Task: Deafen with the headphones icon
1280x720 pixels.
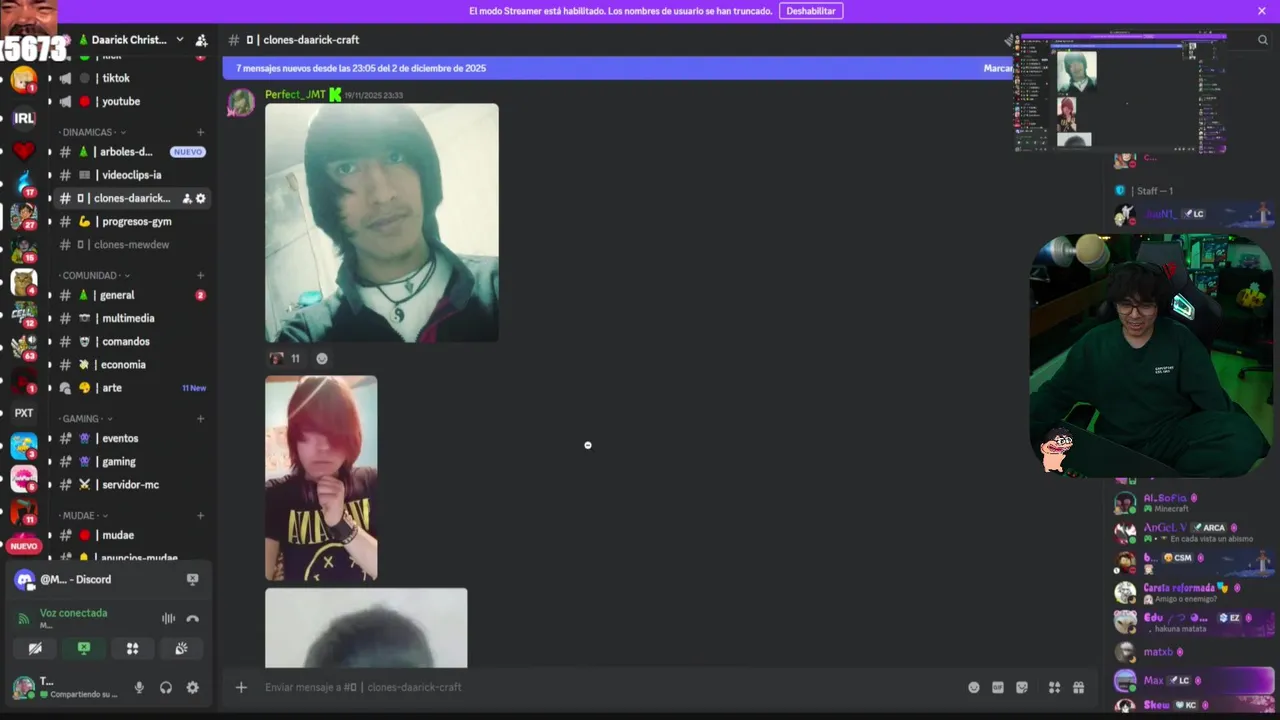Action: [x=166, y=688]
